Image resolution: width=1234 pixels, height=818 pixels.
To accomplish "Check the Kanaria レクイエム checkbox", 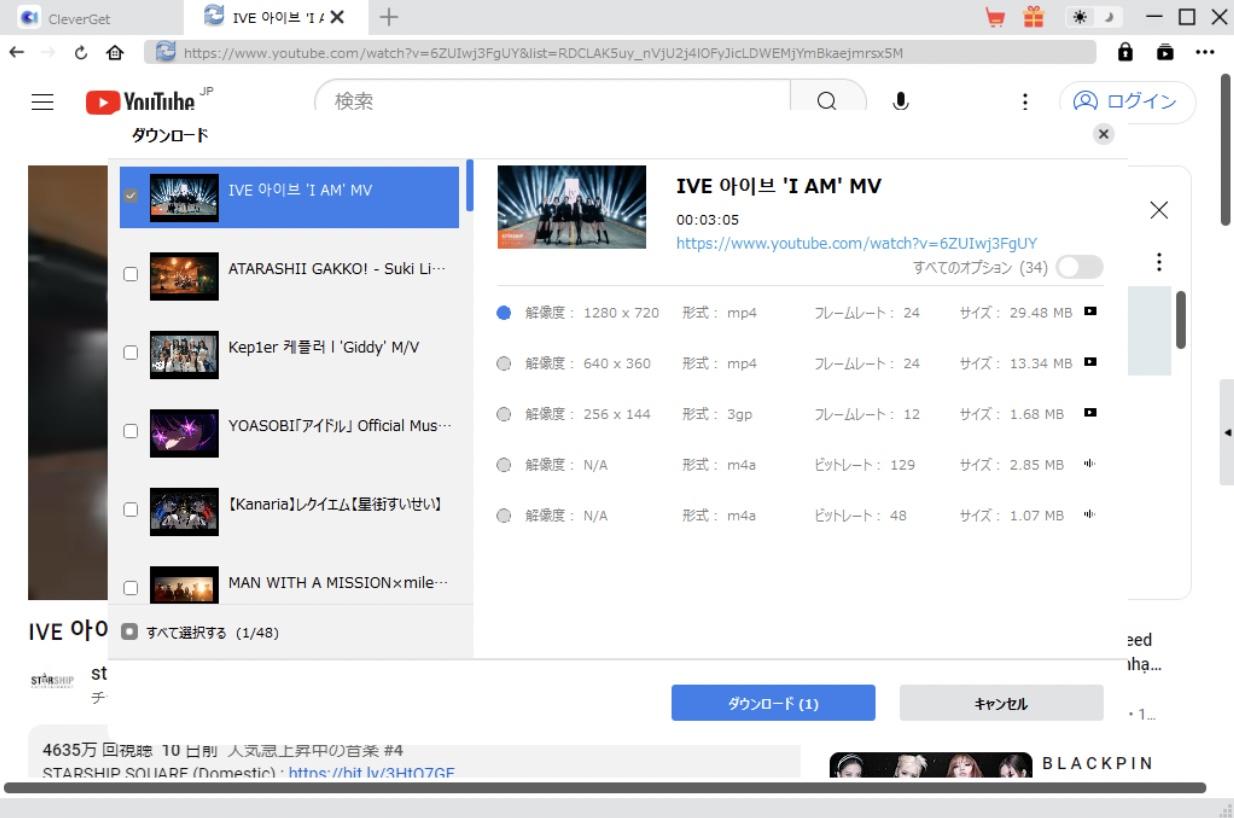I will pos(130,509).
